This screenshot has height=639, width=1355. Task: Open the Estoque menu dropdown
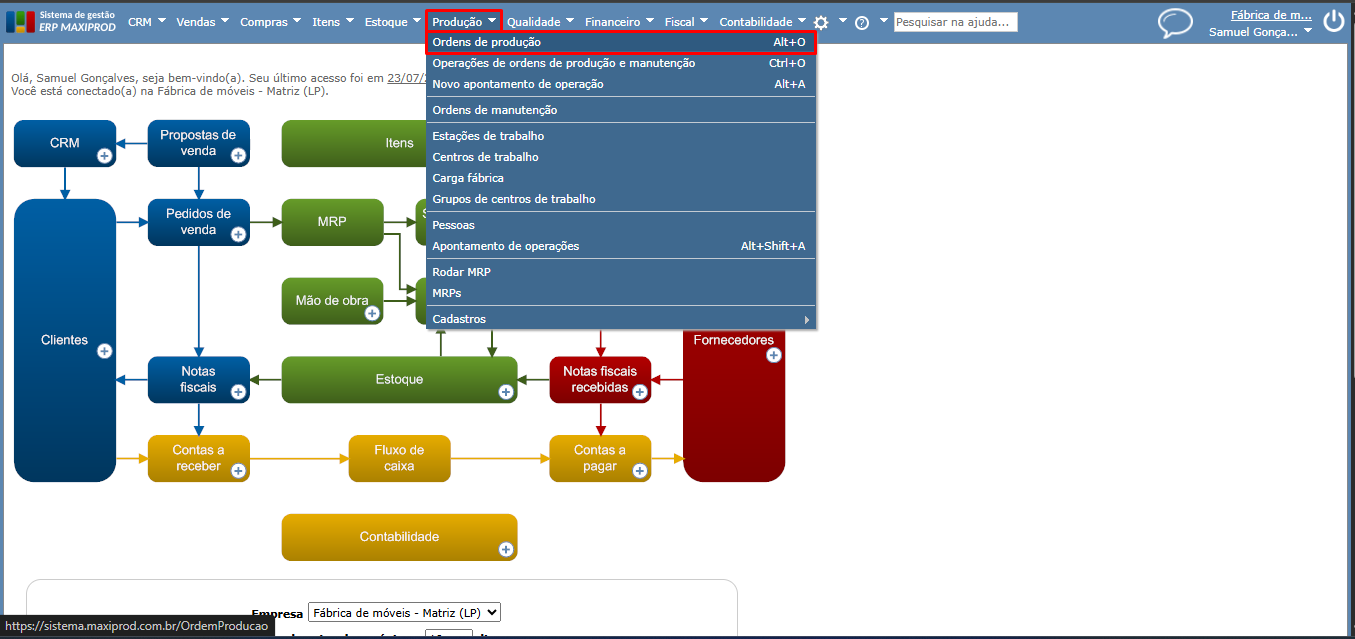[393, 22]
